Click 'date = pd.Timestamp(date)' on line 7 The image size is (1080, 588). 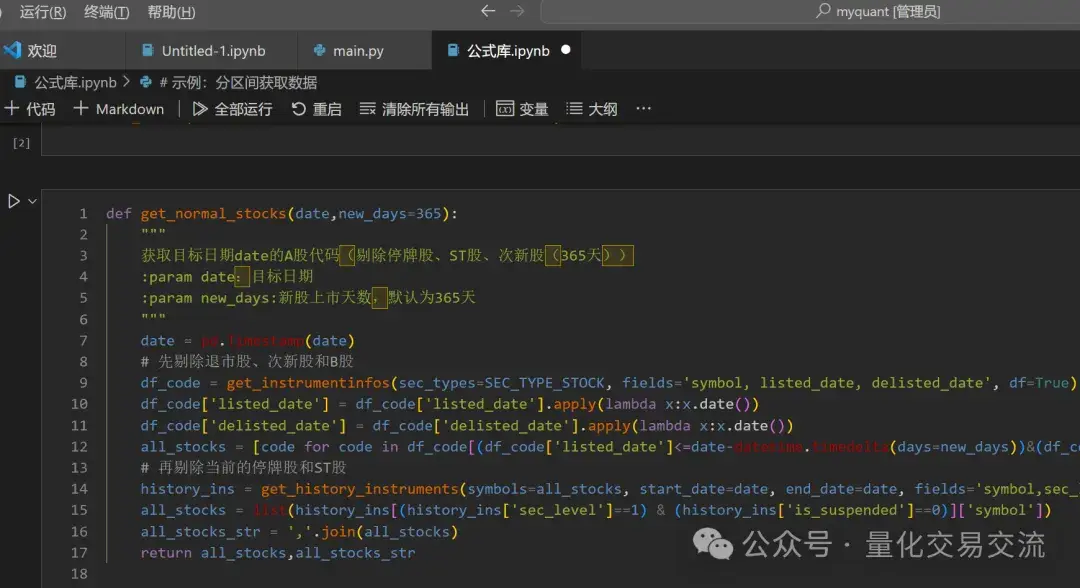tap(247, 341)
